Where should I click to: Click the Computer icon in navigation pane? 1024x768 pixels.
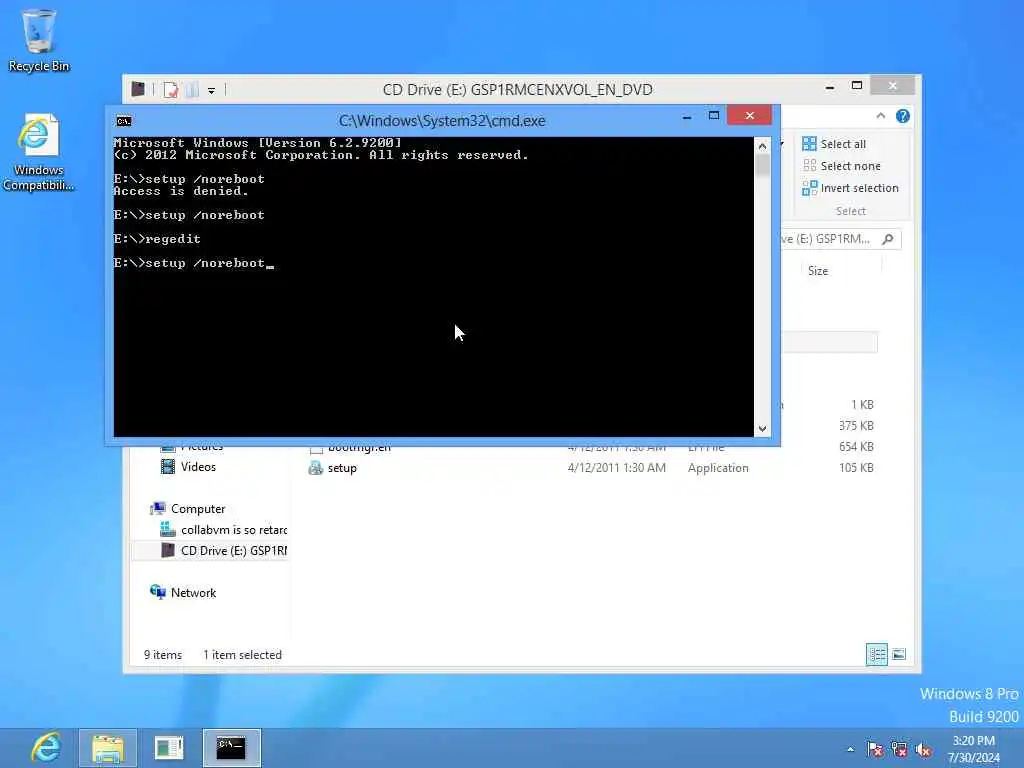157,508
